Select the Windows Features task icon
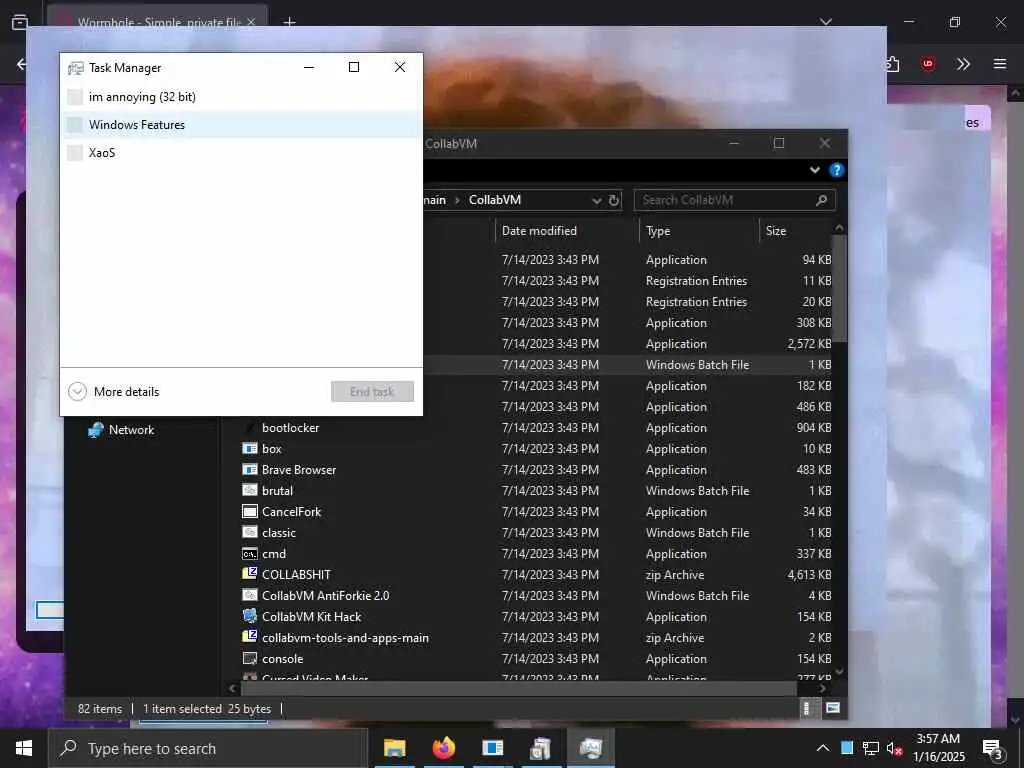This screenshot has width=1024, height=768. 75,125
